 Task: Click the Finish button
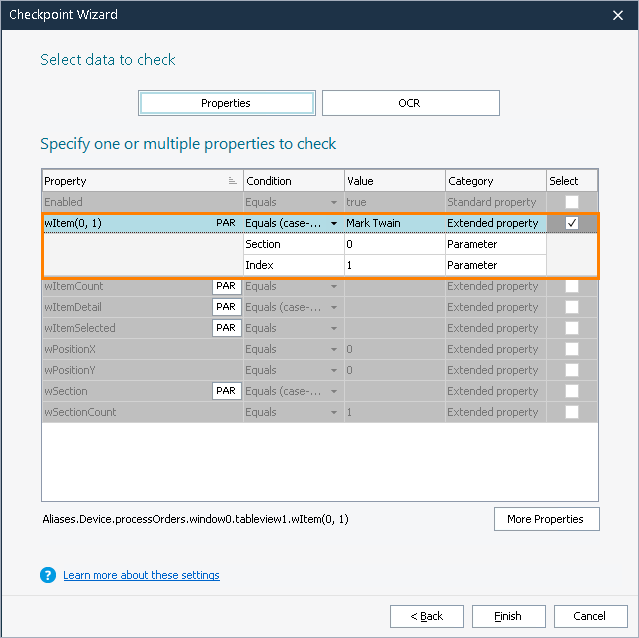pyautogui.click(x=508, y=616)
